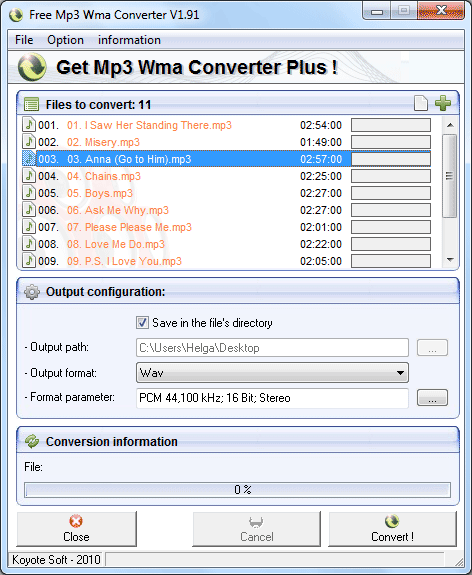Click file list scrollbar up arrow
This screenshot has height=575, width=472.
[450, 125]
